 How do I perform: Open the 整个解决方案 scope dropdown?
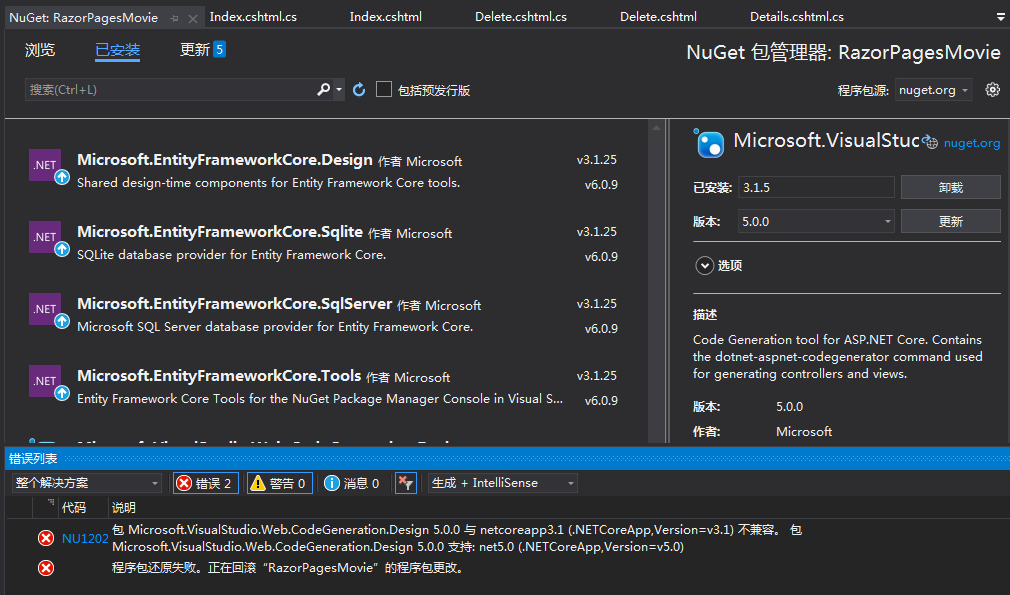pos(87,483)
